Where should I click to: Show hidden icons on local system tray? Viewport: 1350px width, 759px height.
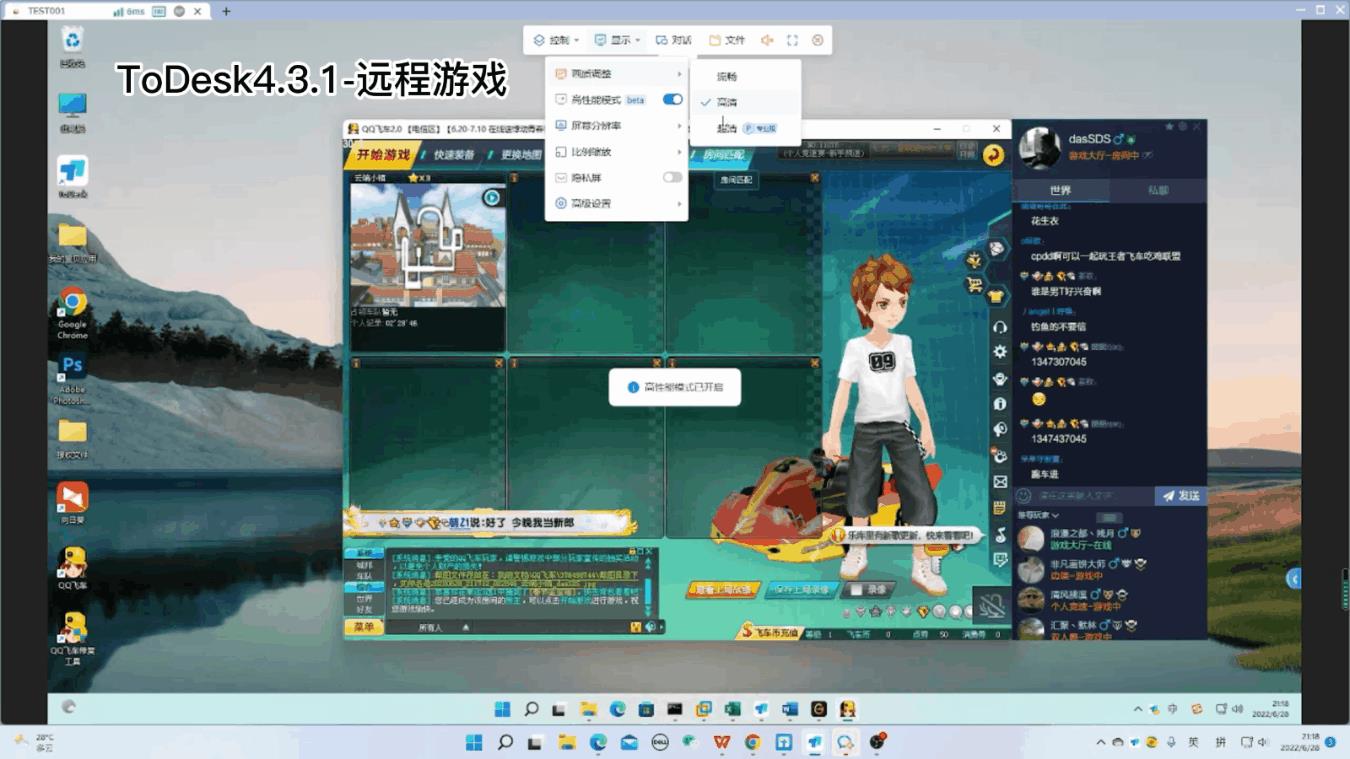(1101, 742)
